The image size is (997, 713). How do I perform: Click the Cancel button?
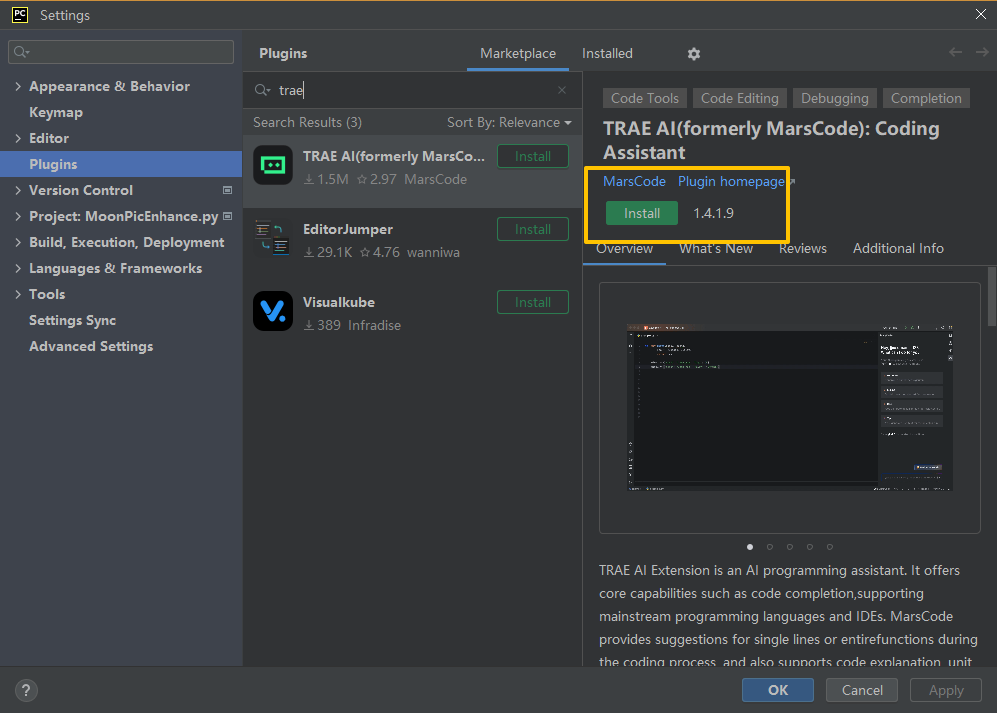862,690
